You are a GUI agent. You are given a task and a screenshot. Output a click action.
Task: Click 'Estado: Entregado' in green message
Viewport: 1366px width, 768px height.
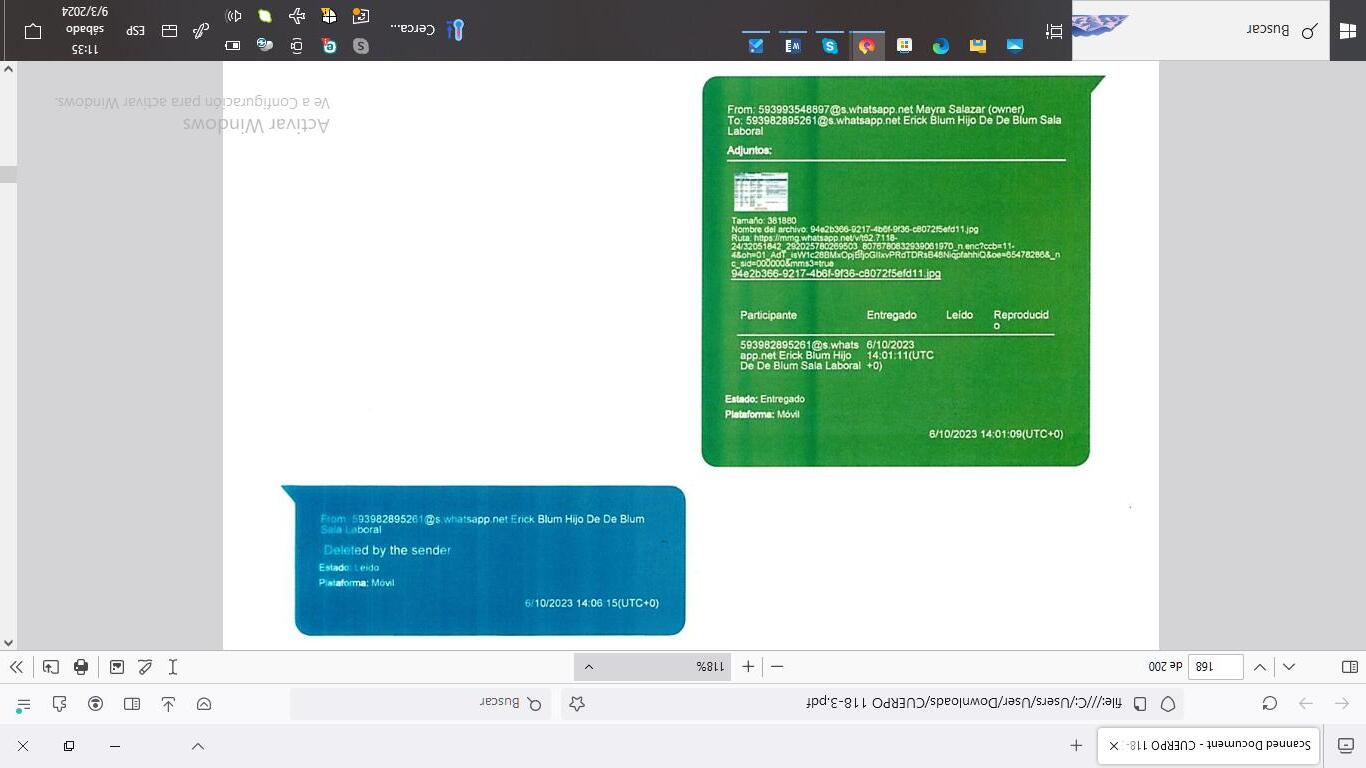point(765,399)
